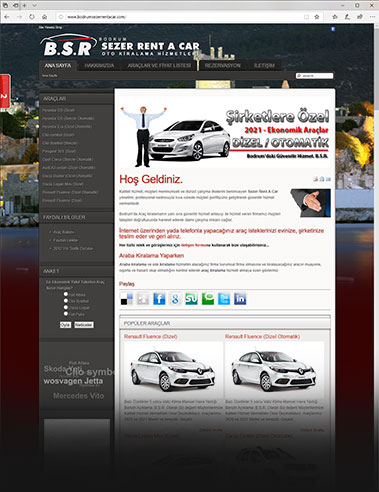
Task: Share page via Twitter icon
Action: (x=224, y=298)
